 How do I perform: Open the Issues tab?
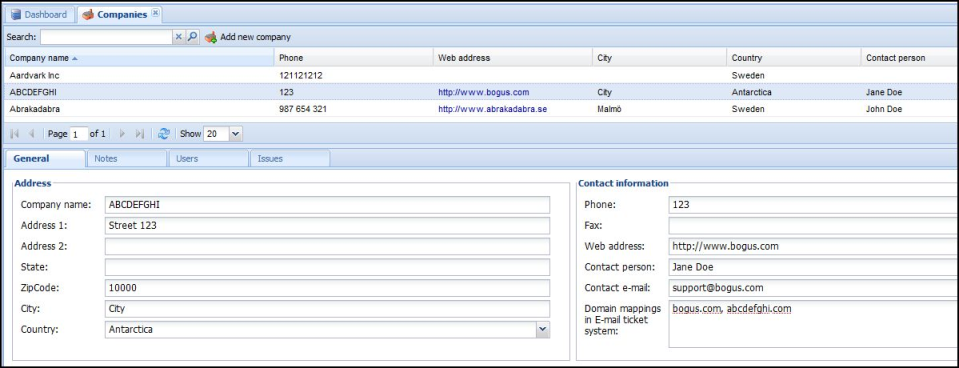pyautogui.click(x=290, y=158)
